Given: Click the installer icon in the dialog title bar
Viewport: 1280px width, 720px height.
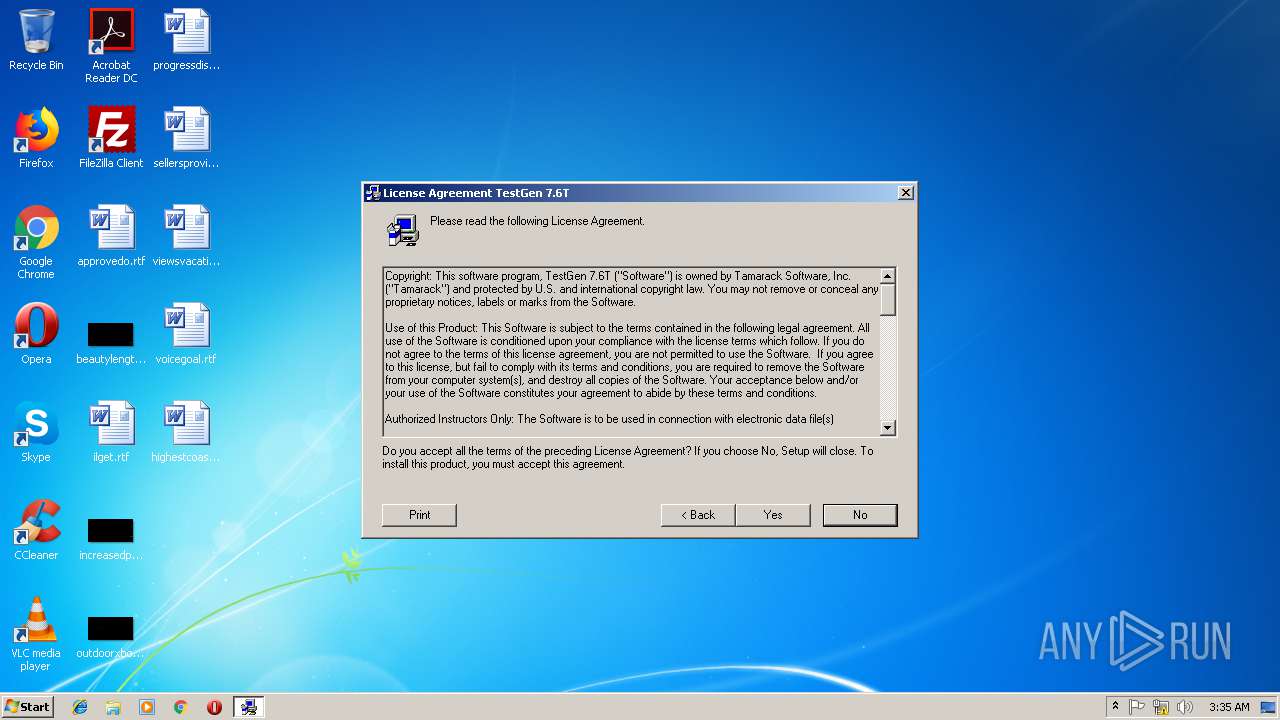Looking at the screenshot, I should [x=373, y=193].
